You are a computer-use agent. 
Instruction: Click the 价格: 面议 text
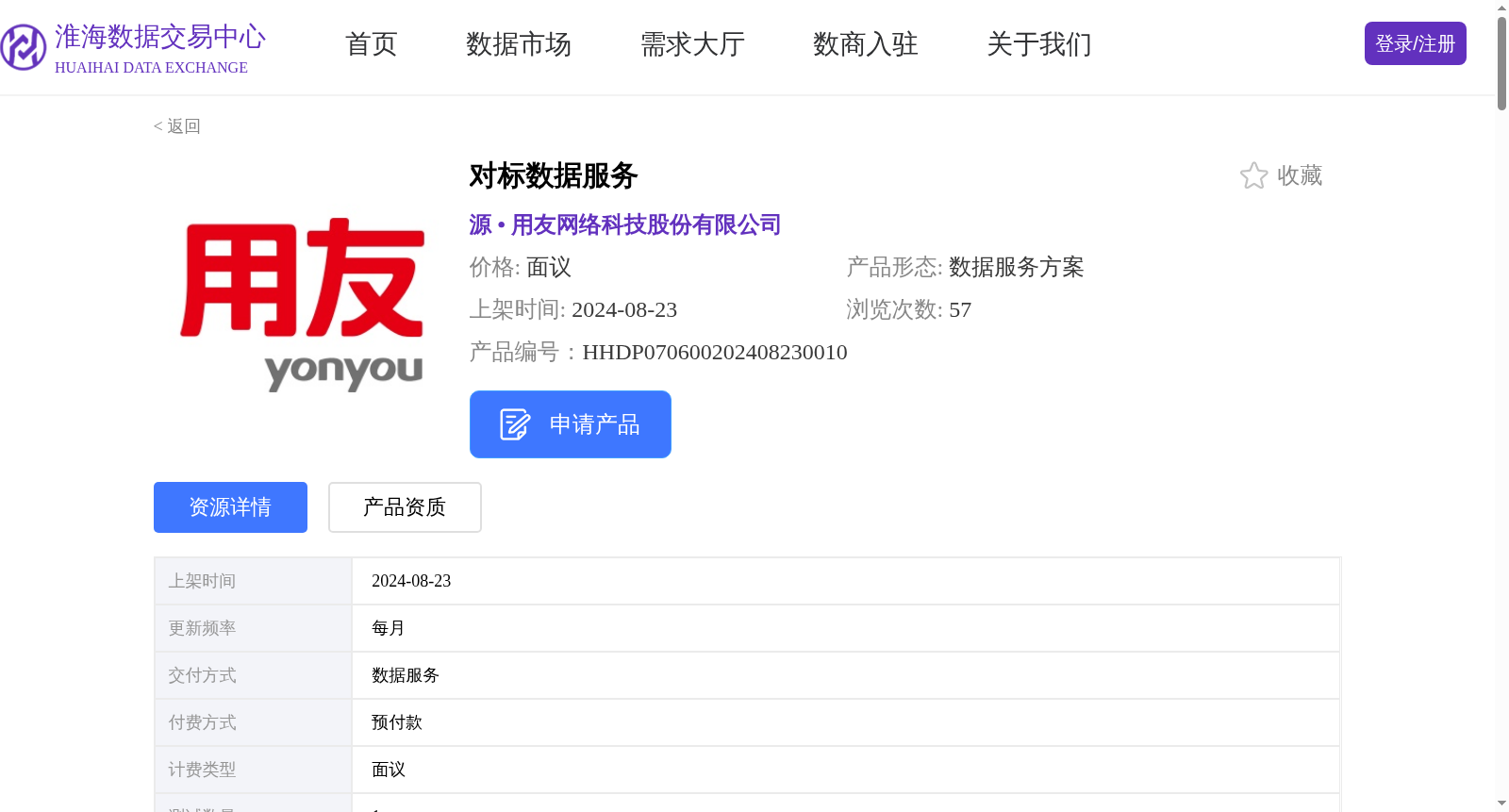(521, 268)
